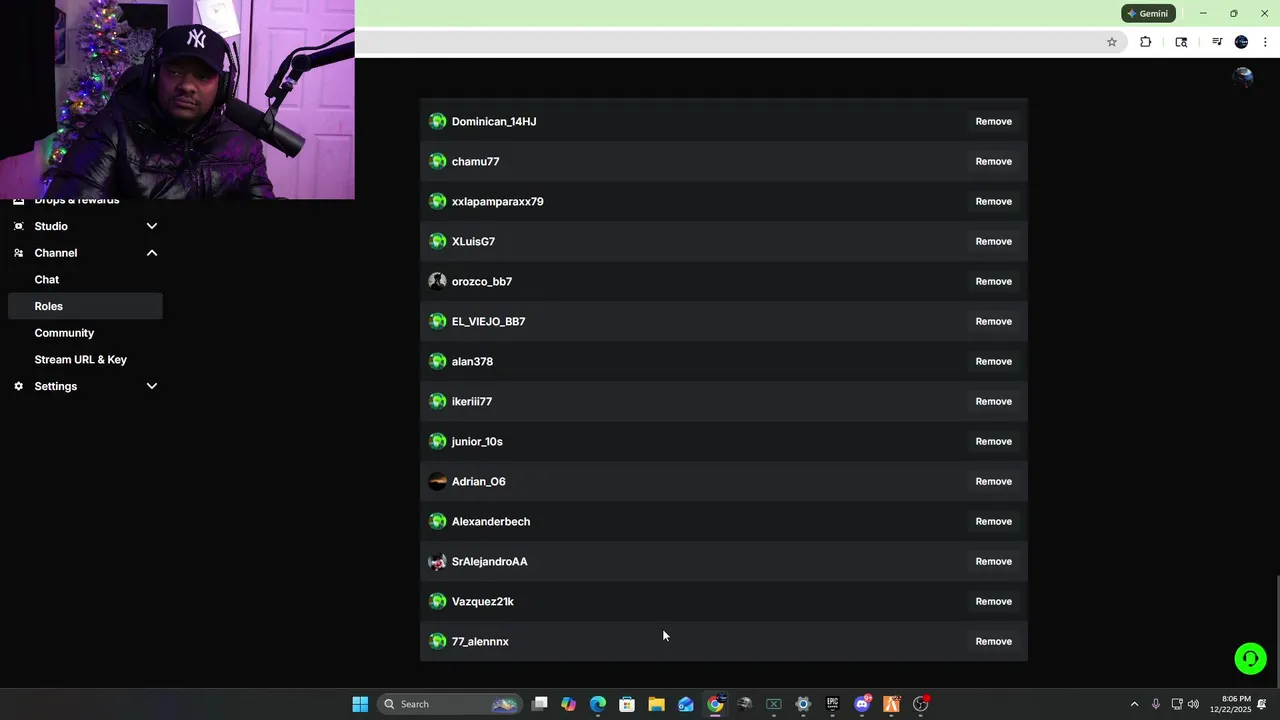Click the username EL_VIEJO_BB7
This screenshot has width=1280, height=720.
[488, 321]
